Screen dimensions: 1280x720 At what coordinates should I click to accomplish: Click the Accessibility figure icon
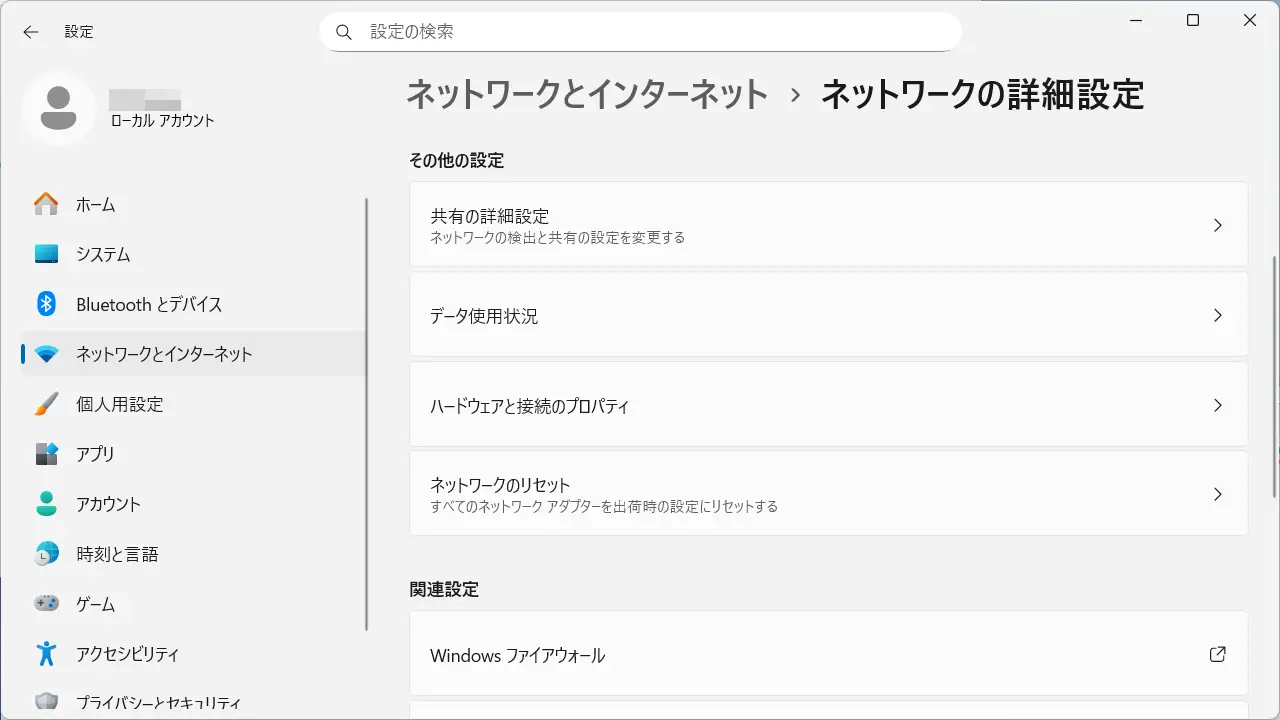[x=46, y=654]
